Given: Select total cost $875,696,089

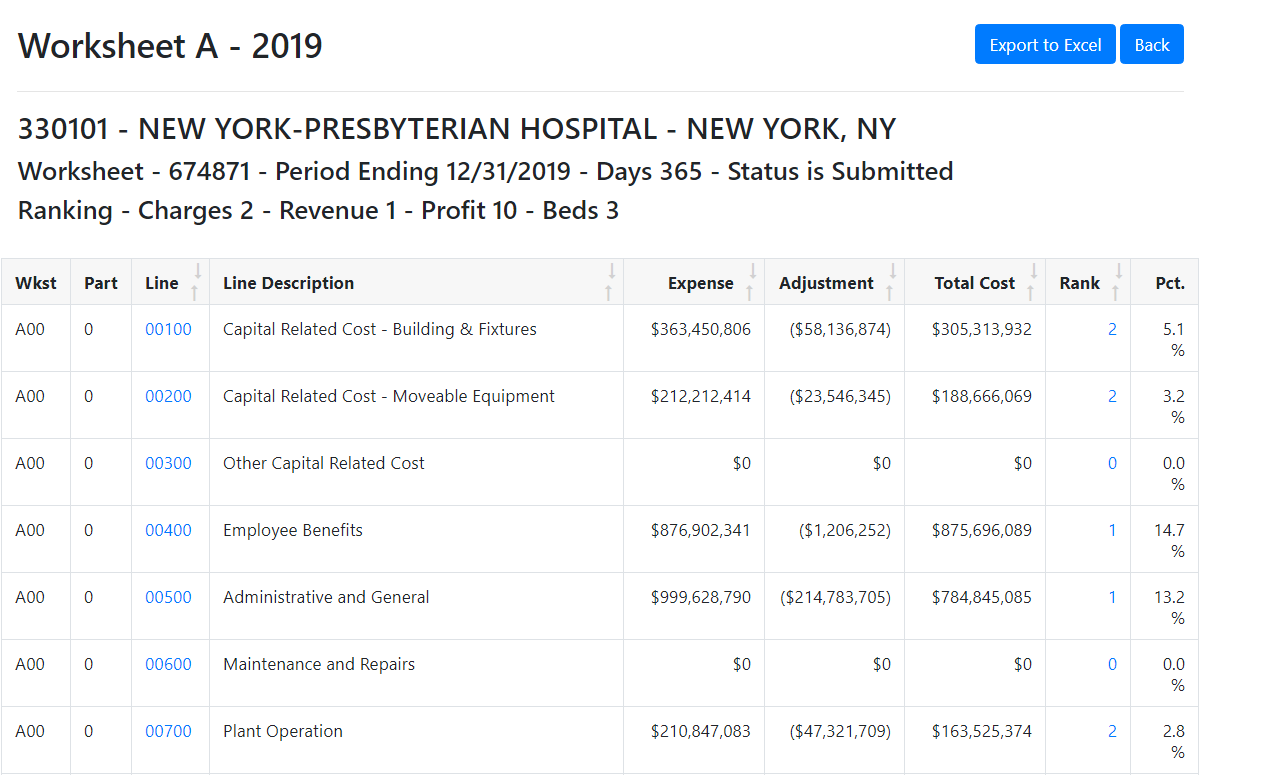Looking at the screenshot, I should 982,530.
